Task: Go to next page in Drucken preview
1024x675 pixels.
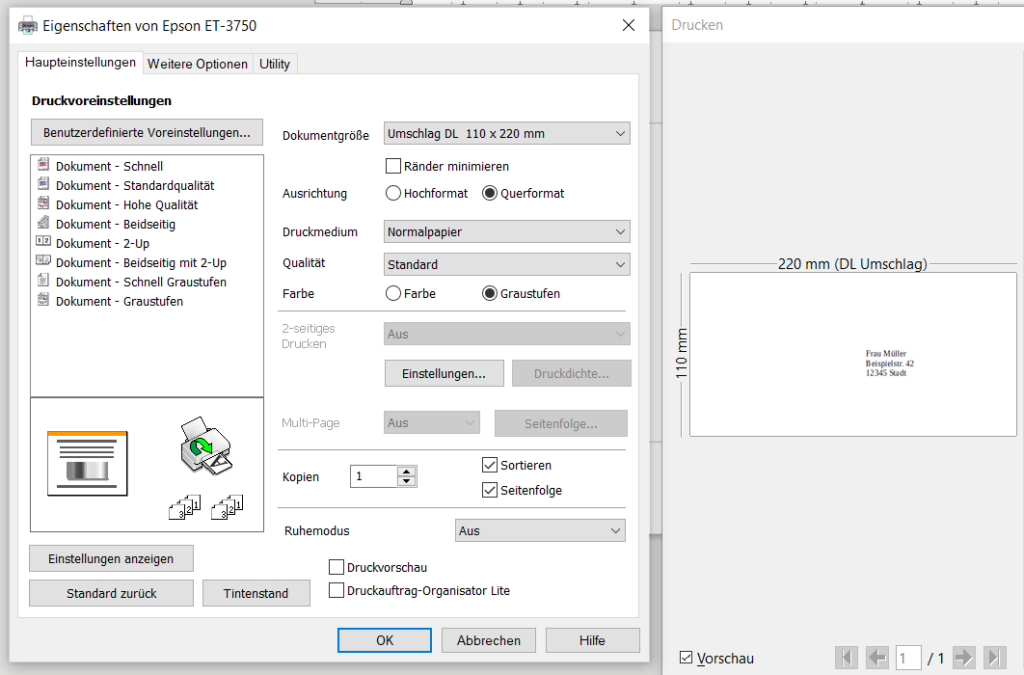Action: coord(964,657)
